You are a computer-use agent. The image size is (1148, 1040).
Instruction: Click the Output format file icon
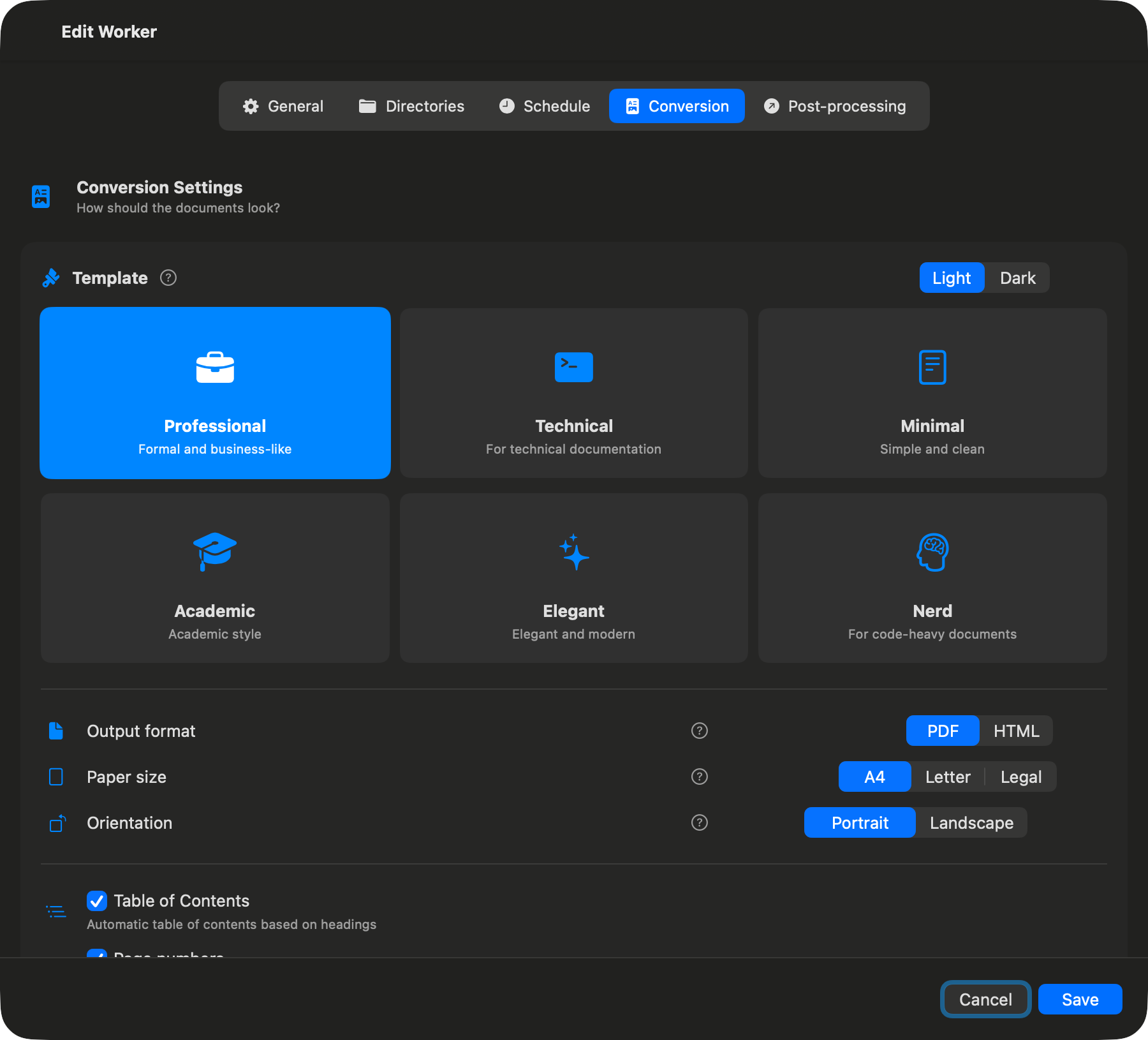coord(56,731)
